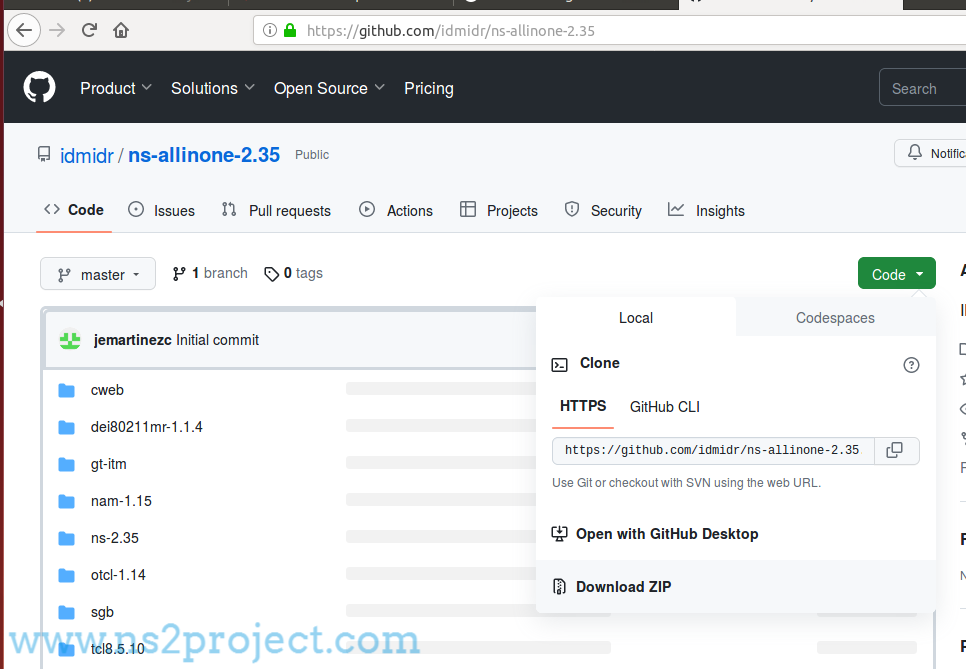Click the GitHub Octocat logo
The width and height of the screenshot is (966, 669).
pos(39,87)
